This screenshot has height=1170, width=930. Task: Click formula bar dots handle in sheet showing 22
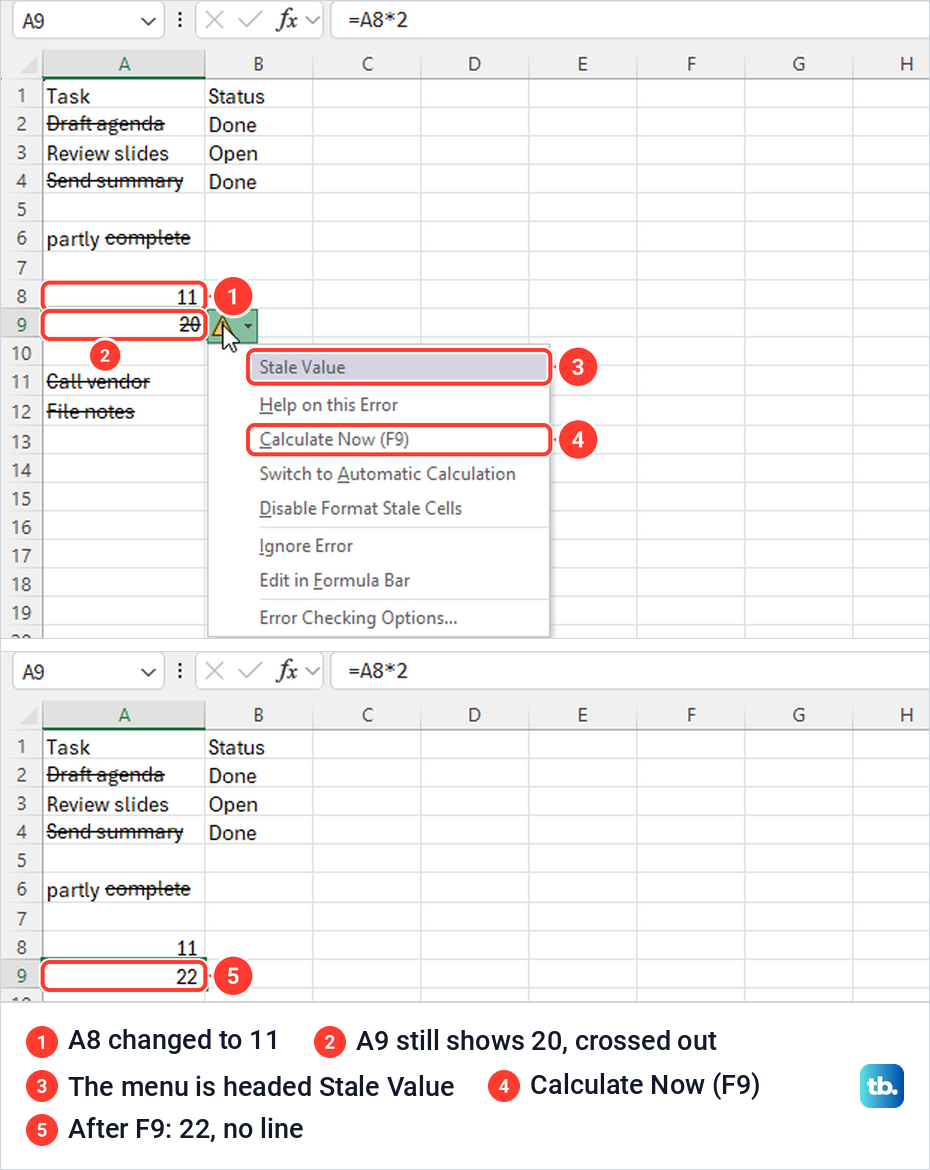click(x=180, y=672)
